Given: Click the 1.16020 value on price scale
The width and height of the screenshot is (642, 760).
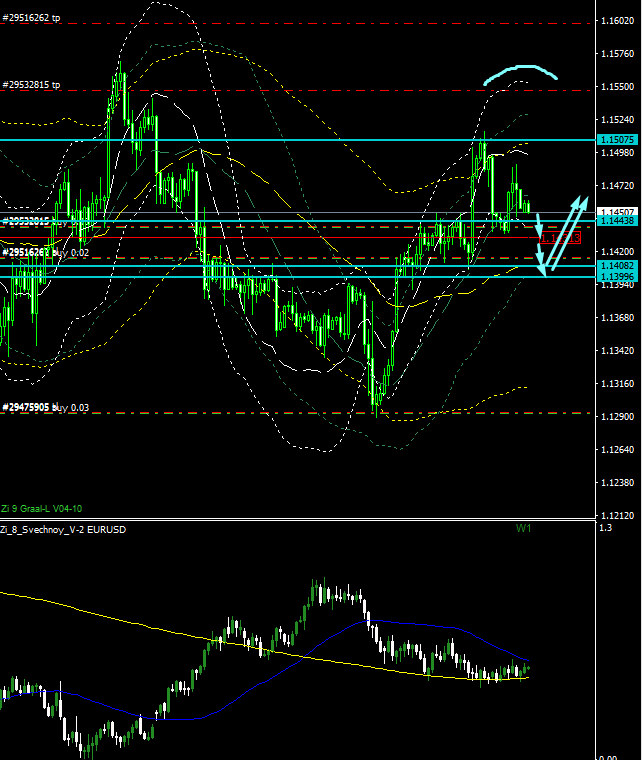Looking at the screenshot, I should click(616, 21).
